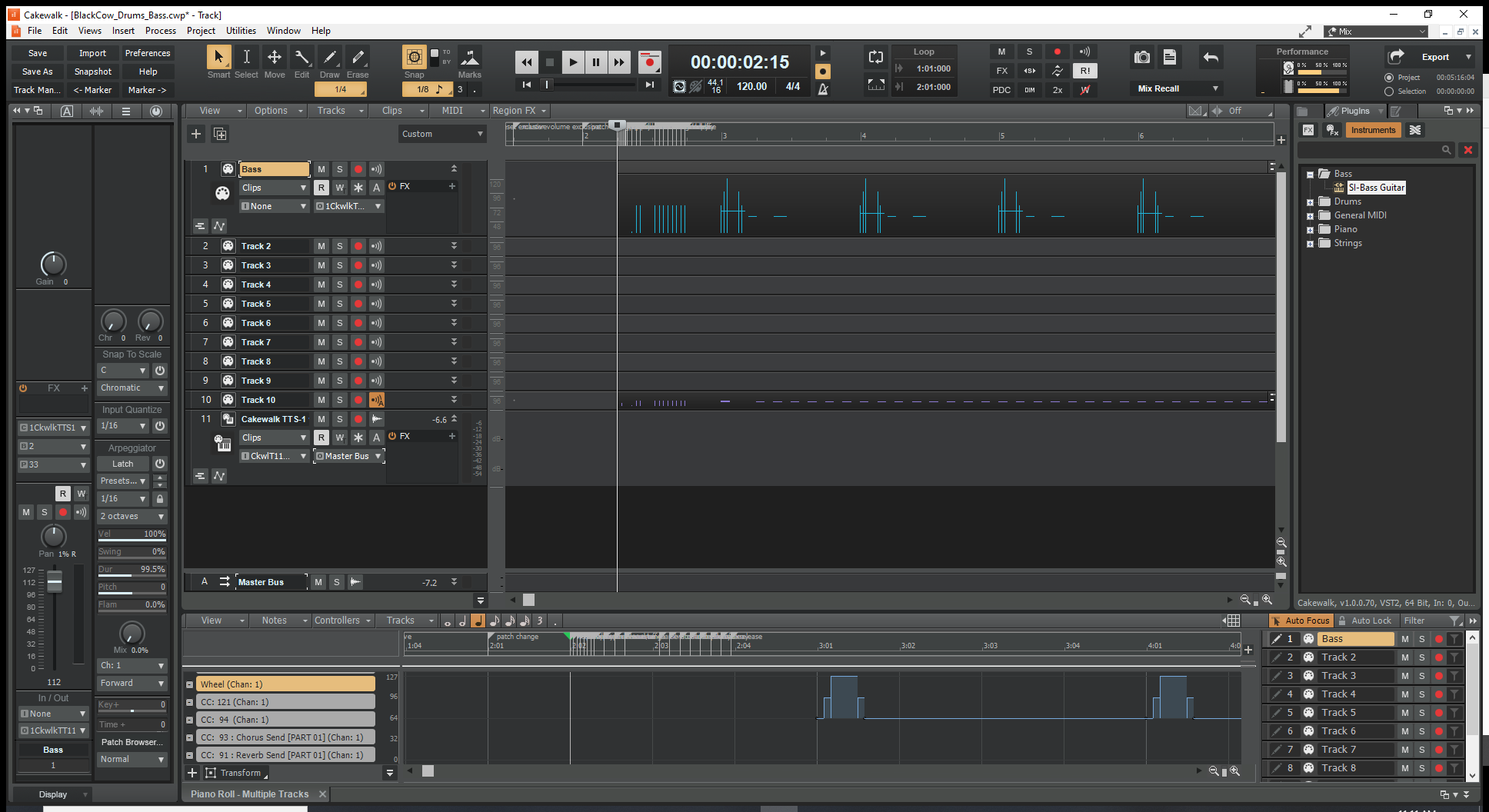
Task: Open the Custom track control dropdown
Action: point(442,134)
